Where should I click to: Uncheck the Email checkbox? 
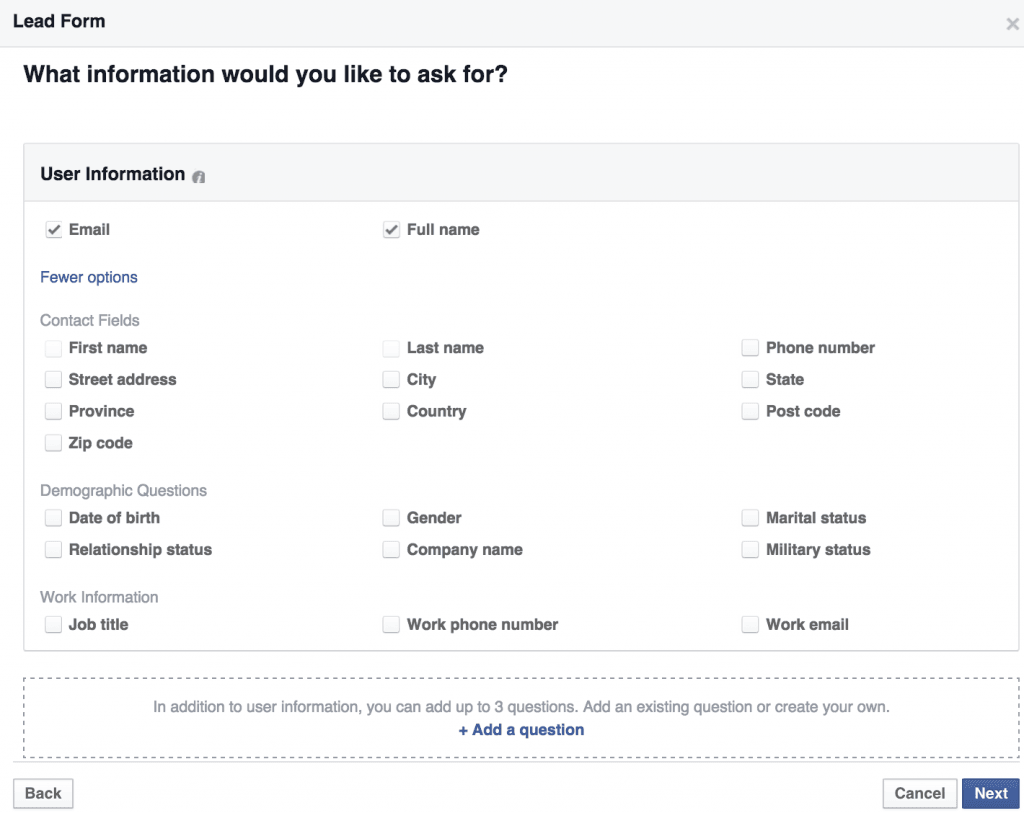point(54,230)
